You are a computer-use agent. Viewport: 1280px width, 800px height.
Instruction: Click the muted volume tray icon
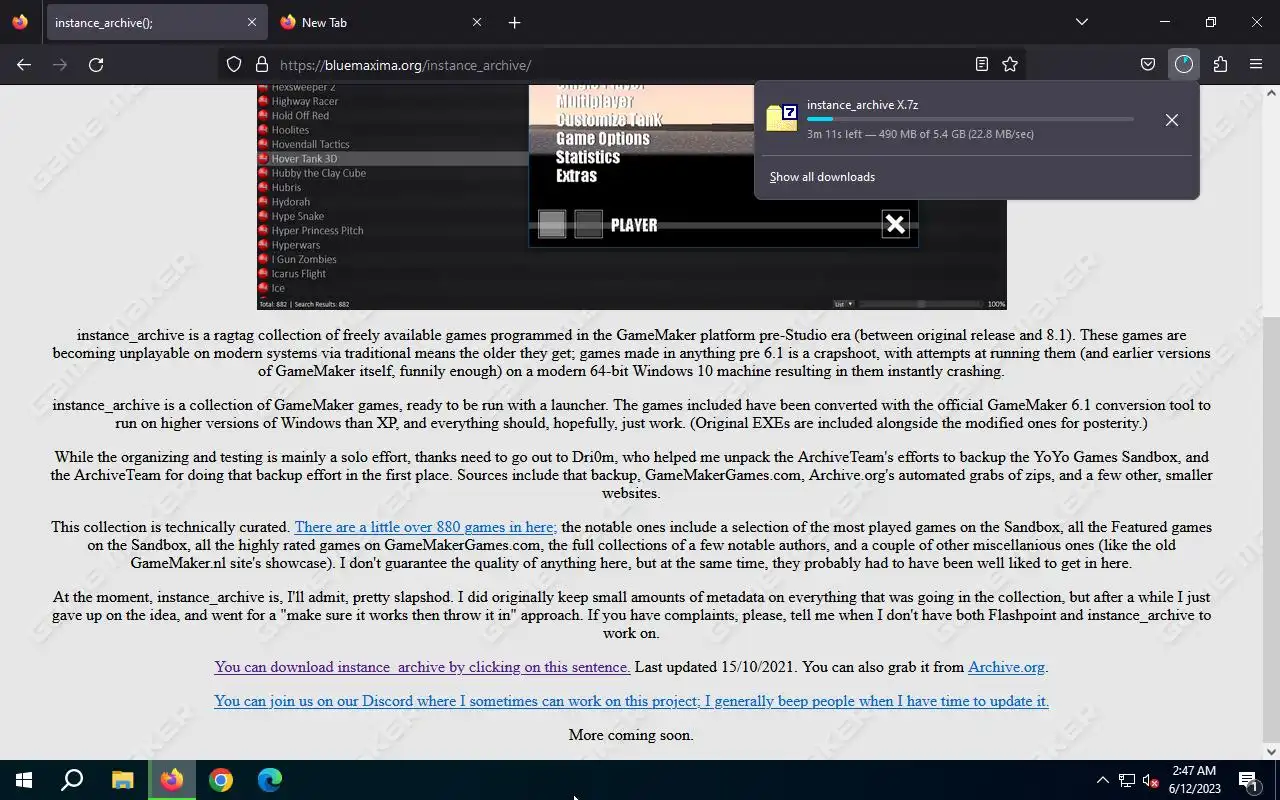point(1150,780)
